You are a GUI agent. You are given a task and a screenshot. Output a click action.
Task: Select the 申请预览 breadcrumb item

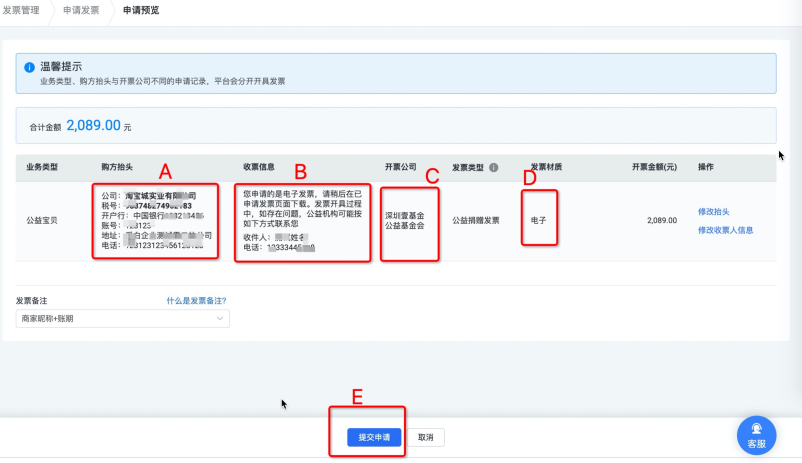141,10
